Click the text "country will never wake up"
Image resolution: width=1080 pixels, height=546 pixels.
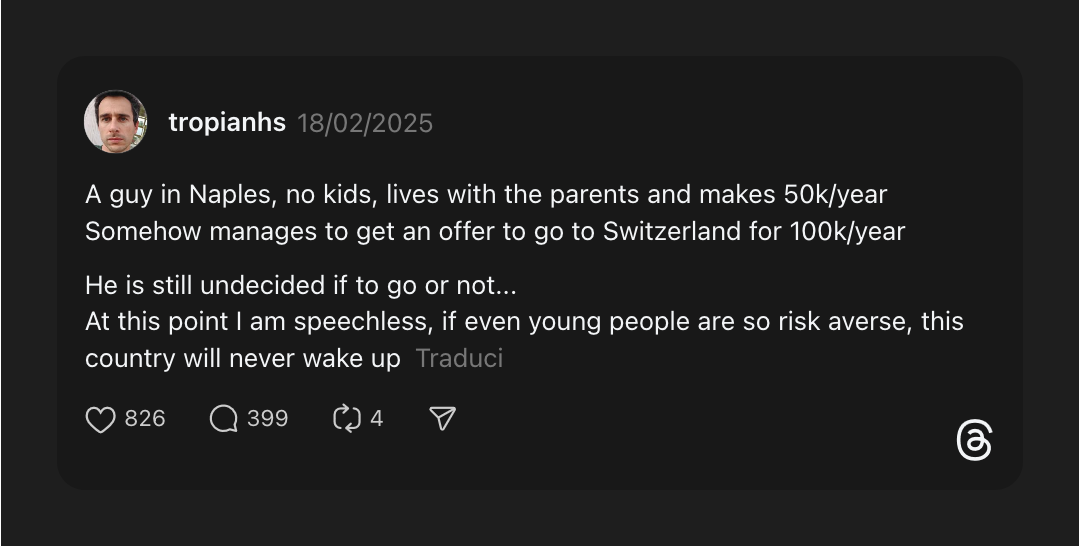[x=243, y=358]
